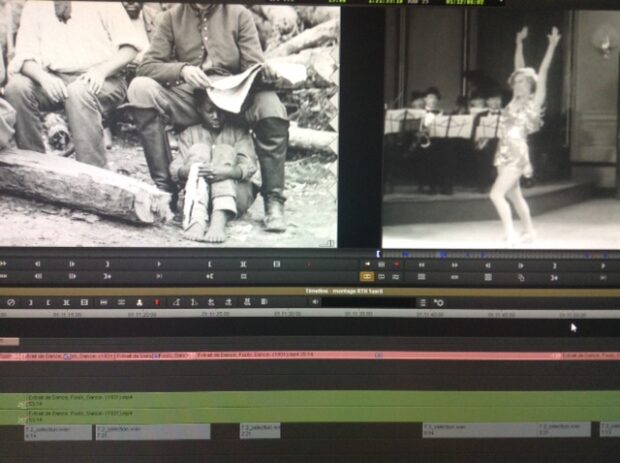
Task: Click gear-like icon at end of timeline toolbar
Action: [x=439, y=303]
